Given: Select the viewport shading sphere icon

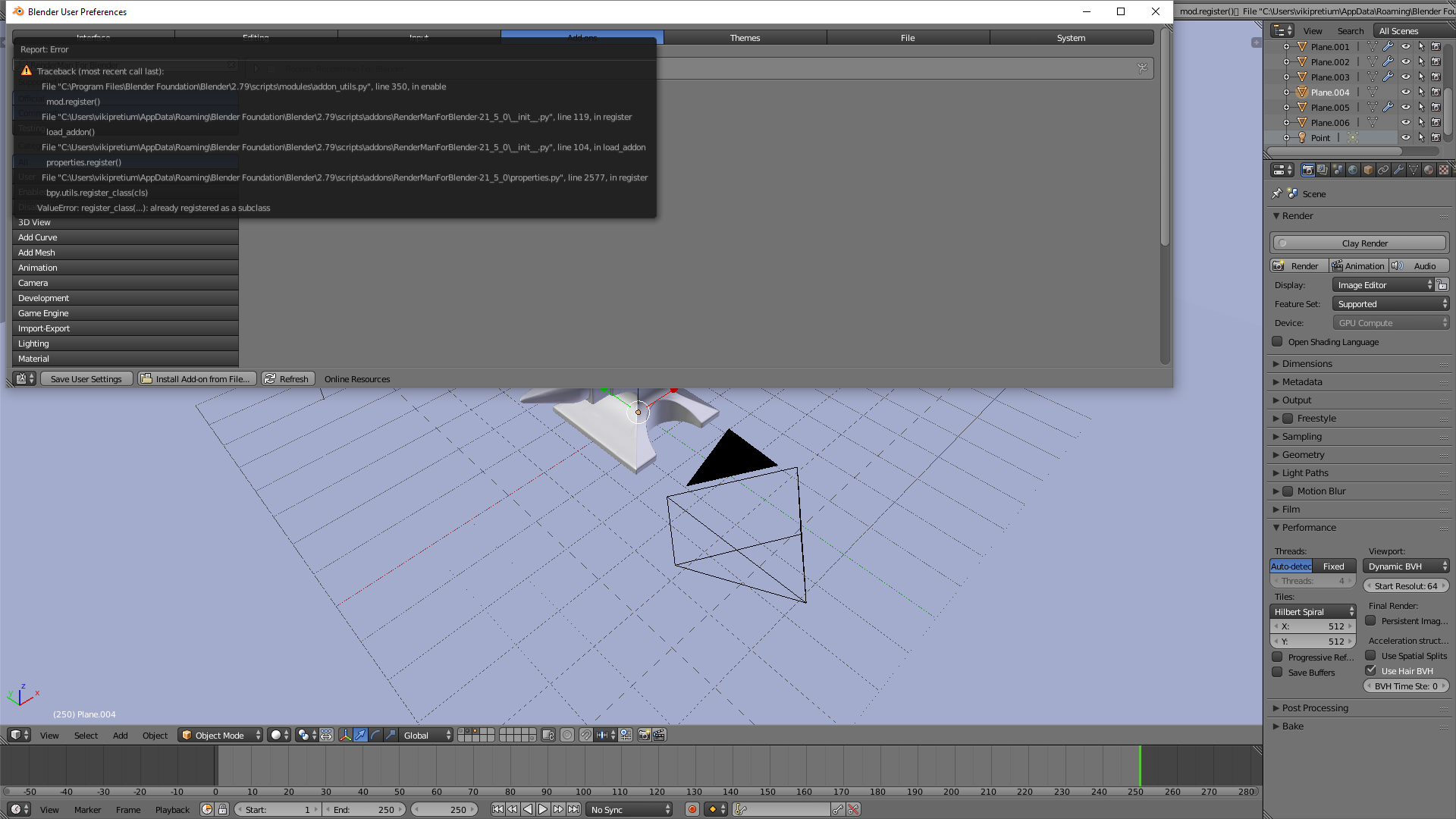Looking at the screenshot, I should (277, 735).
